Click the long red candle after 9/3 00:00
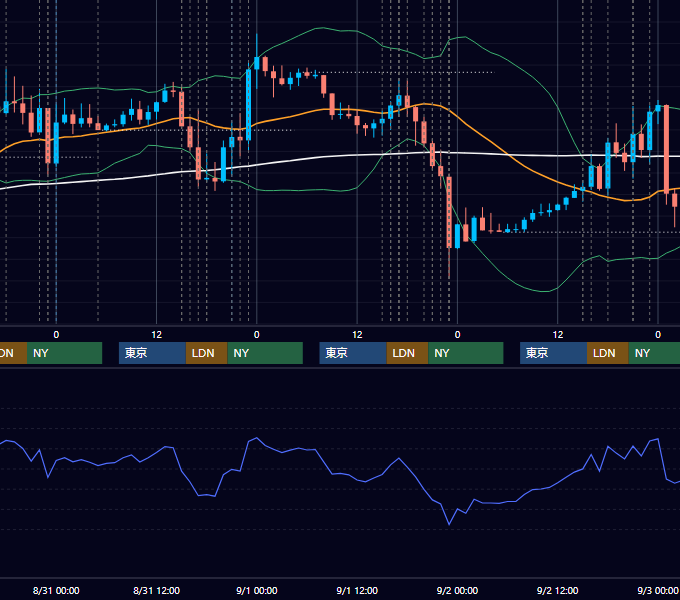The image size is (680, 600). coord(667,149)
